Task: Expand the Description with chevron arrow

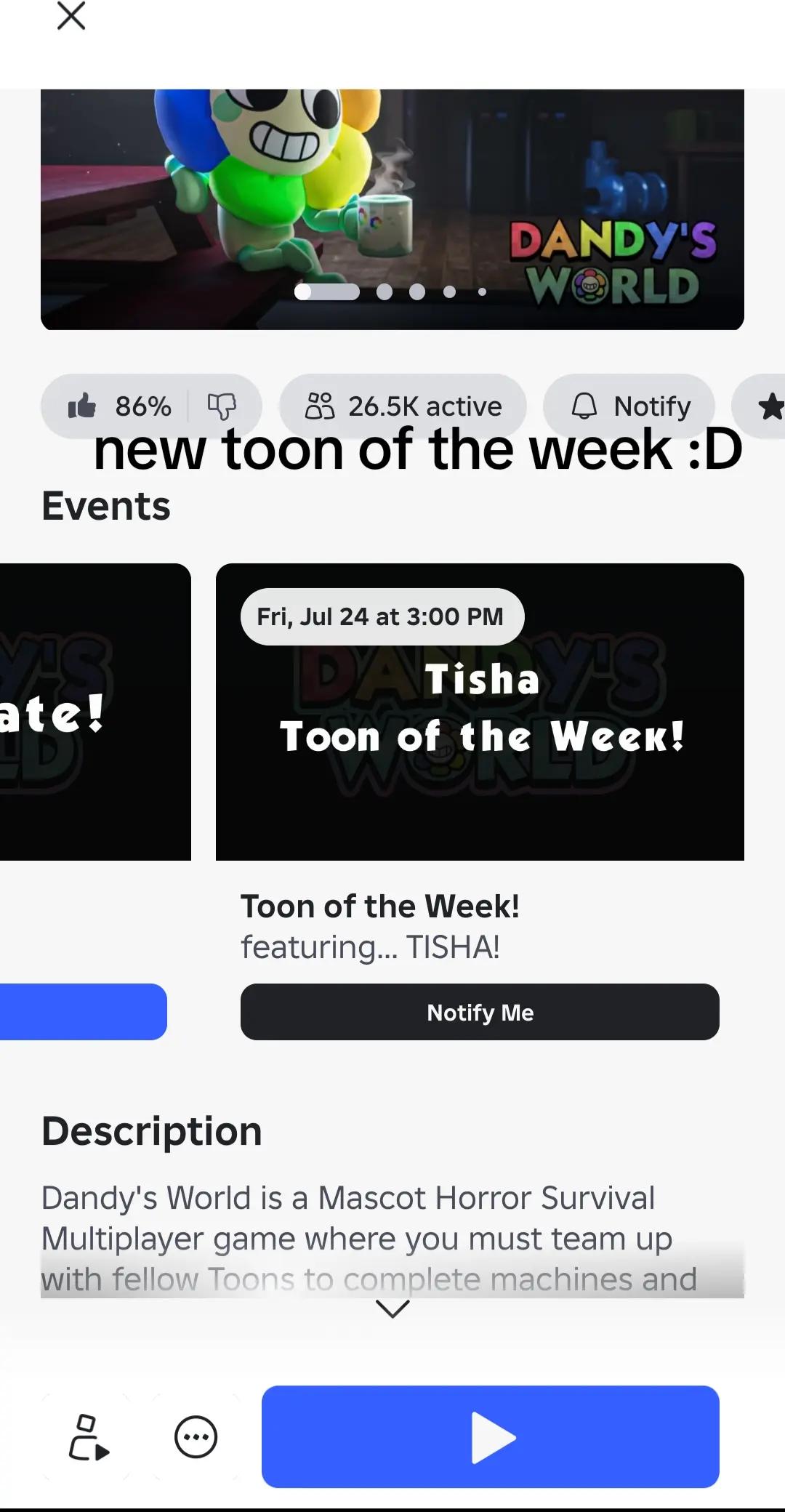Action: 392,1309
